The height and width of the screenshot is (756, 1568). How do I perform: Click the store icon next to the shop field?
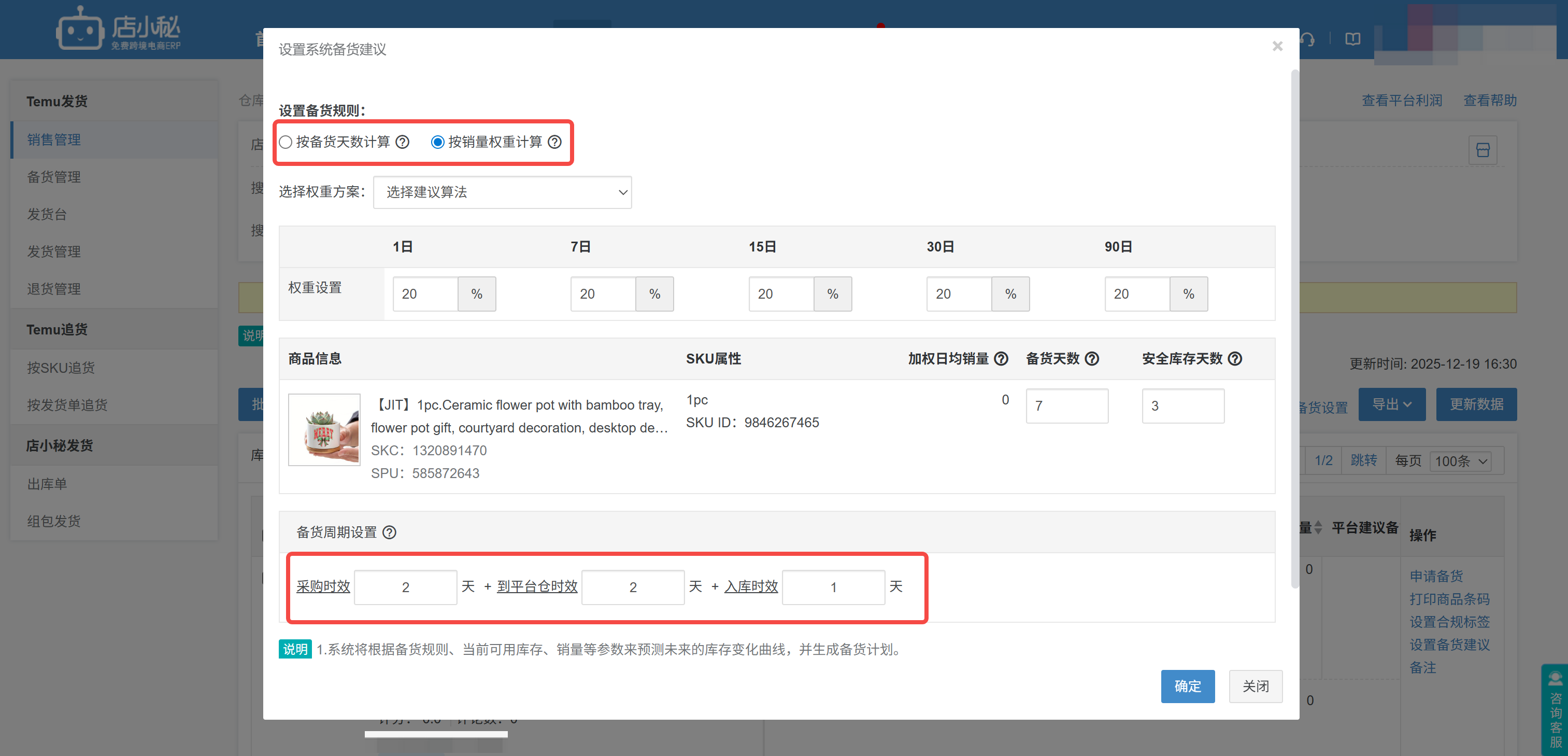click(1484, 149)
